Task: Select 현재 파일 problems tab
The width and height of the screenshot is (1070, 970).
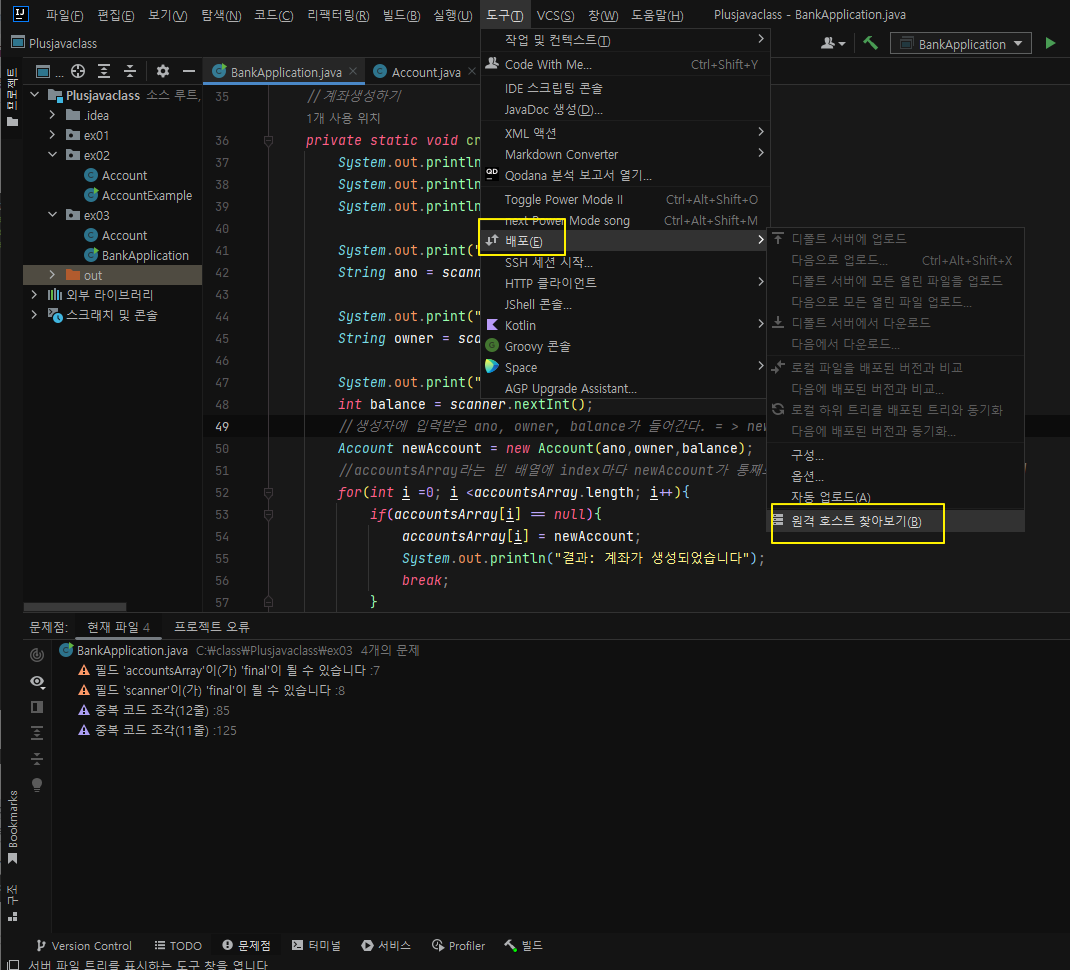Action: click(118, 627)
